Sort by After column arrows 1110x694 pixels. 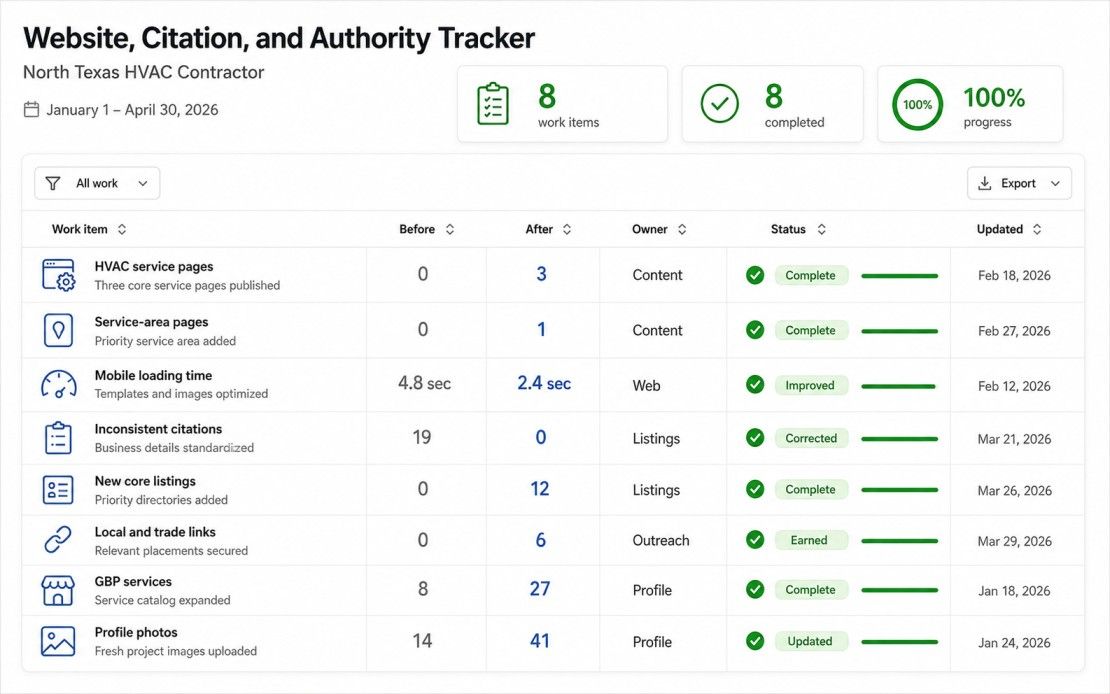[x=566, y=229]
